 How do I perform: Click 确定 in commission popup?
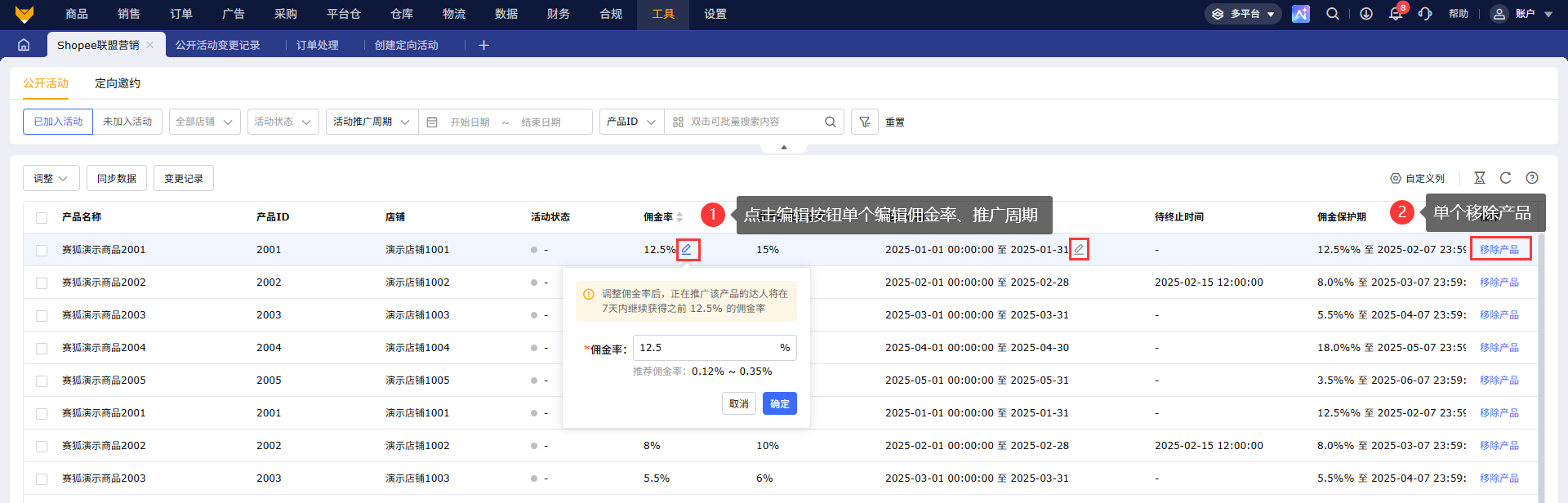[x=780, y=403]
